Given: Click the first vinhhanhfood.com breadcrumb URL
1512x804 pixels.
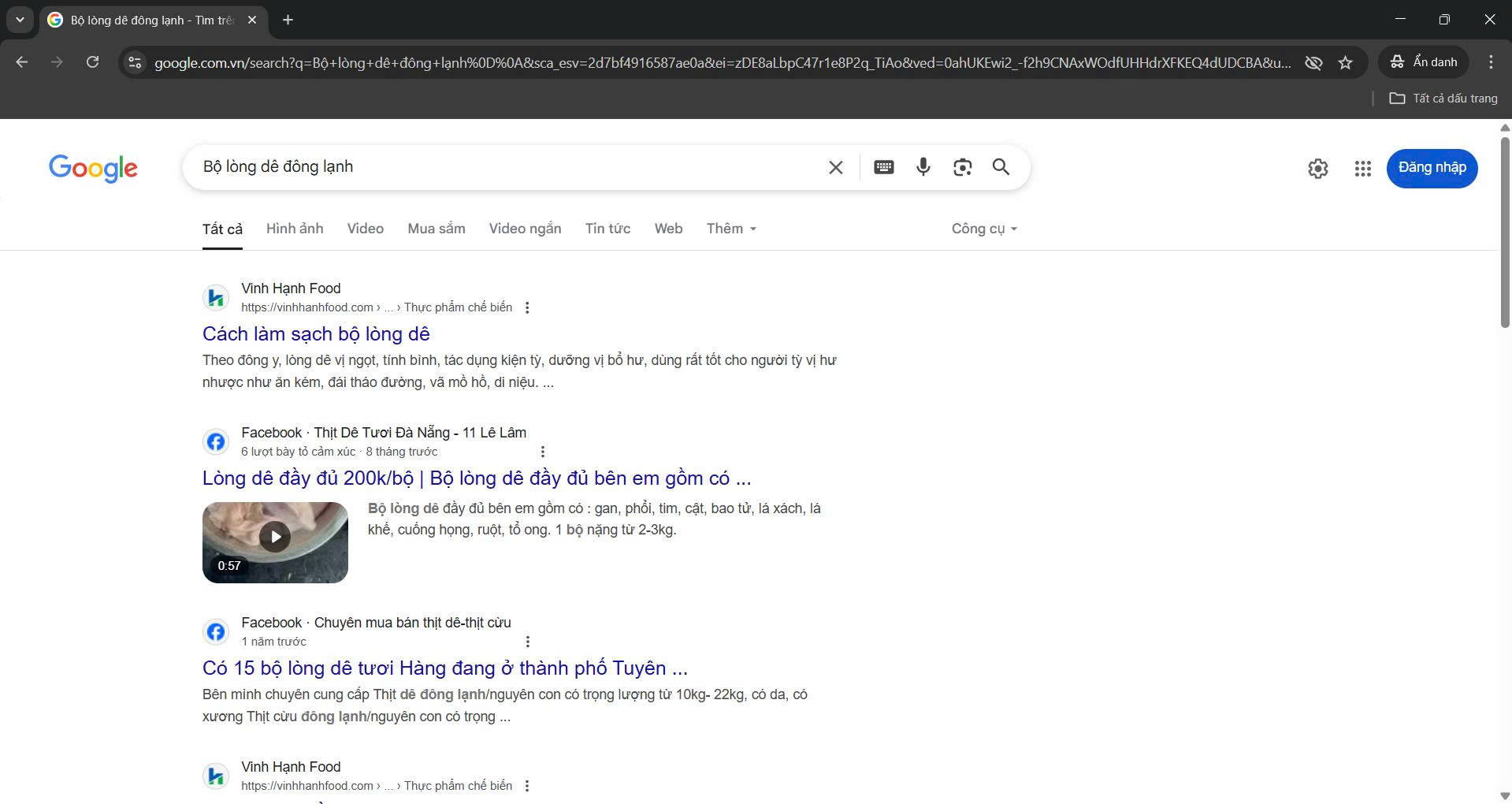Looking at the screenshot, I should [x=377, y=307].
